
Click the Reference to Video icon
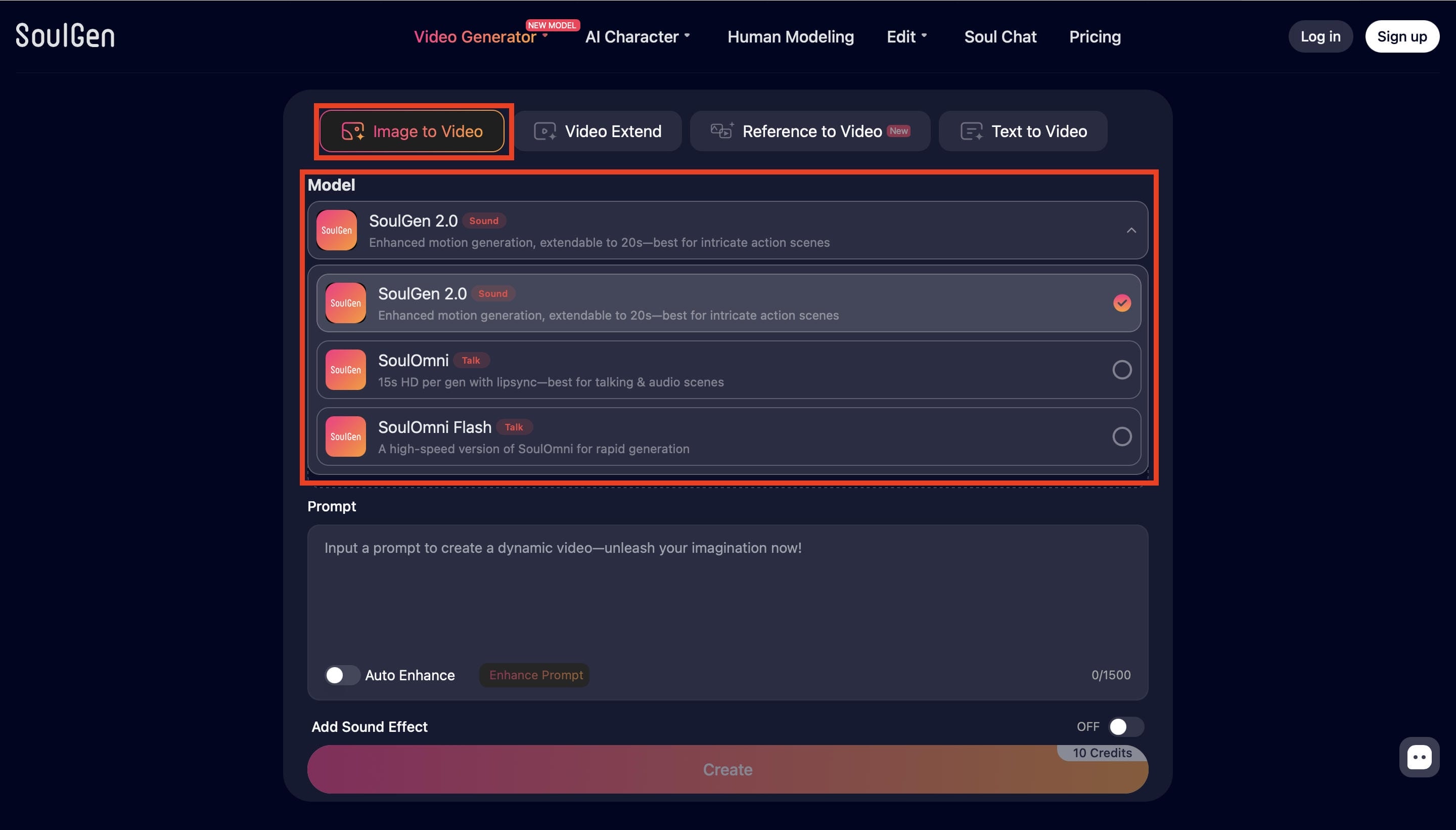pos(722,130)
